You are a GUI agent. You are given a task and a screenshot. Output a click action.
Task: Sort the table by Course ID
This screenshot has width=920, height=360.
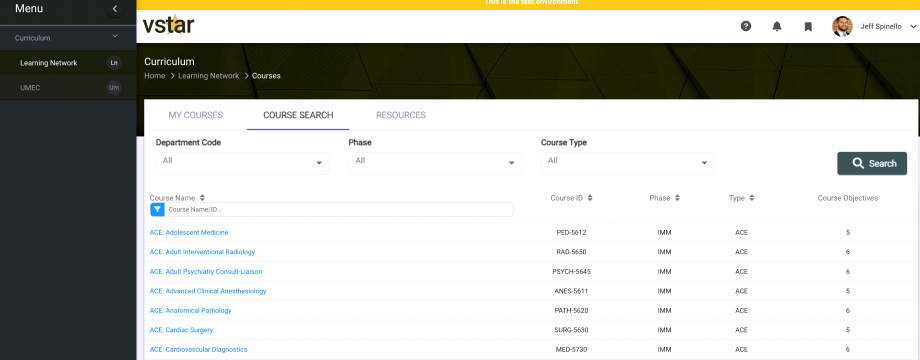click(x=590, y=198)
